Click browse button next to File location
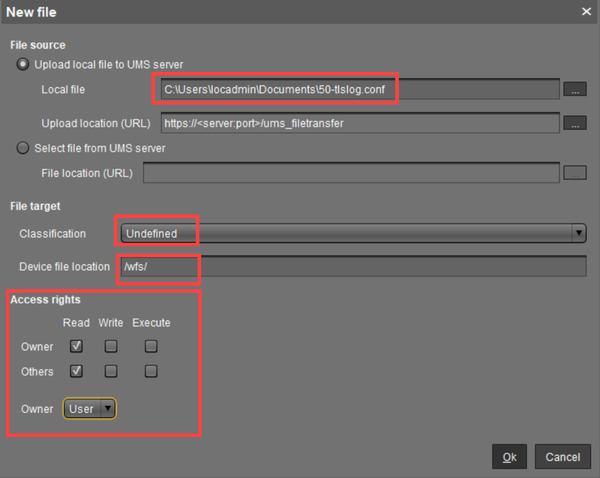 (x=574, y=173)
